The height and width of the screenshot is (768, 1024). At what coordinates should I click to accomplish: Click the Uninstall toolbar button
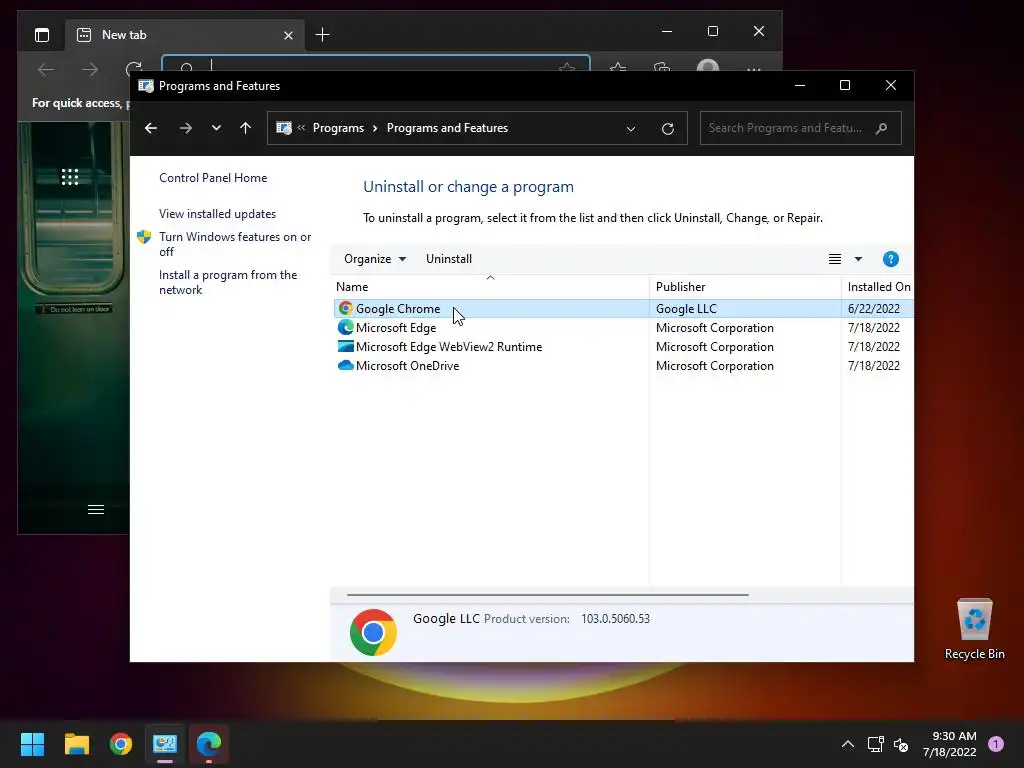point(449,259)
